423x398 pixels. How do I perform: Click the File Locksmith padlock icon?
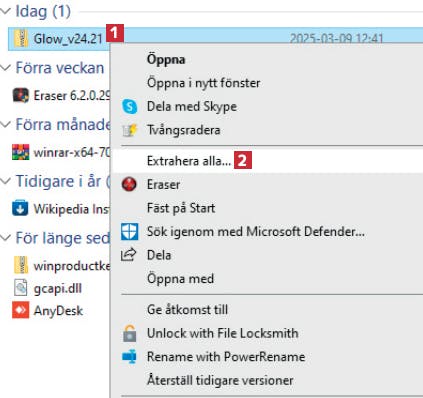(x=129, y=333)
